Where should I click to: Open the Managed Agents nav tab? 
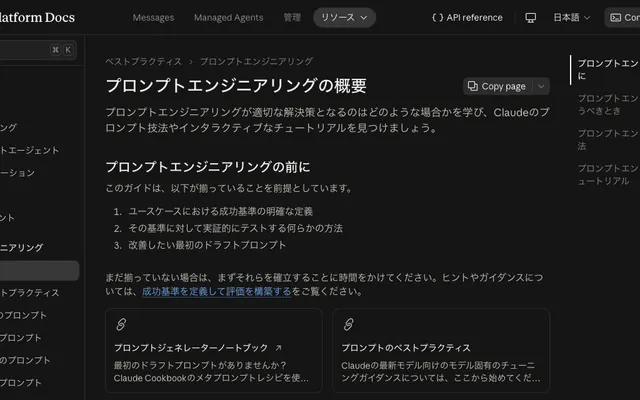(x=228, y=18)
